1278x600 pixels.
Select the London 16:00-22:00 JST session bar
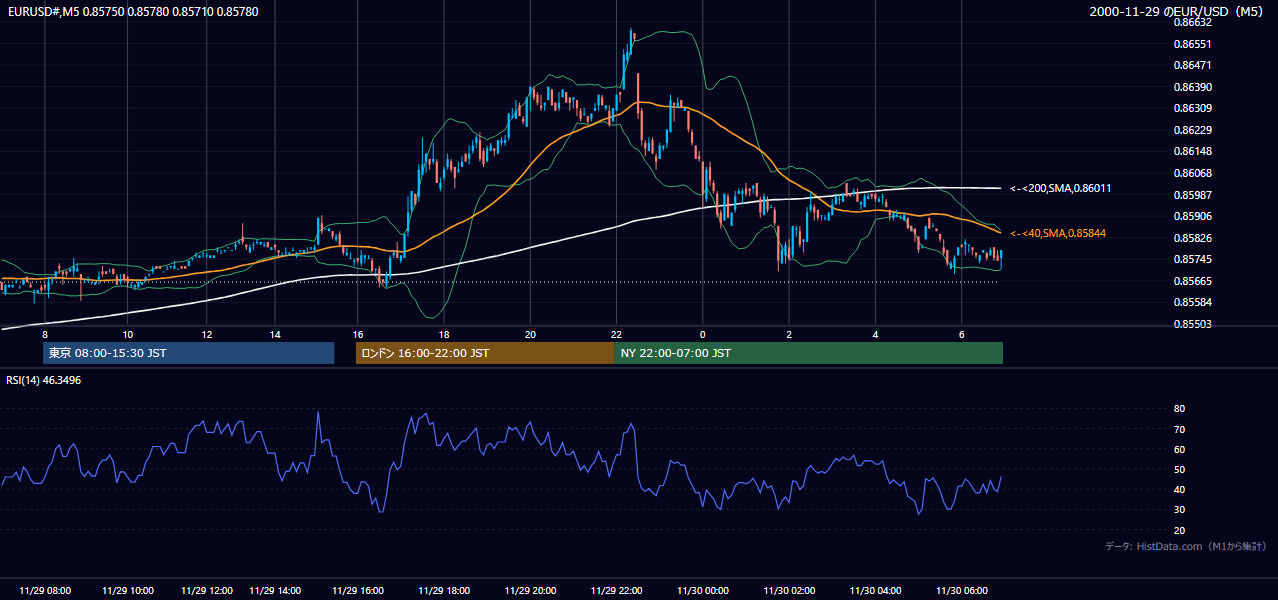[x=485, y=353]
